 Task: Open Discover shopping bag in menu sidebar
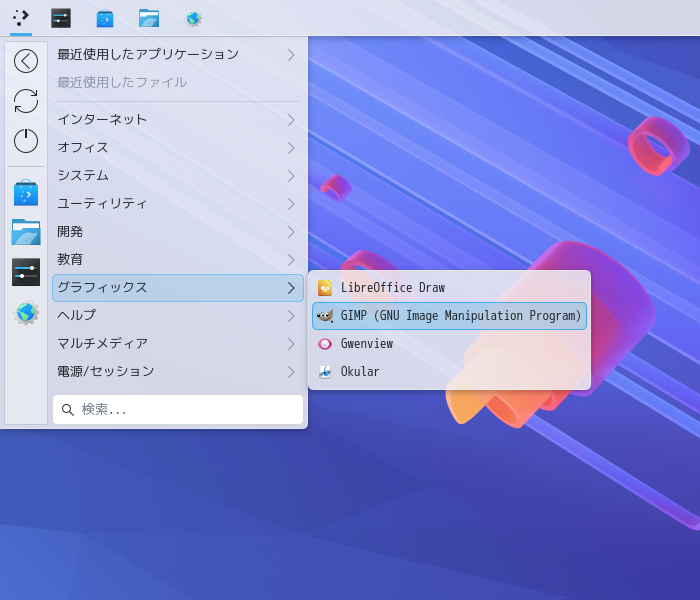point(26,193)
